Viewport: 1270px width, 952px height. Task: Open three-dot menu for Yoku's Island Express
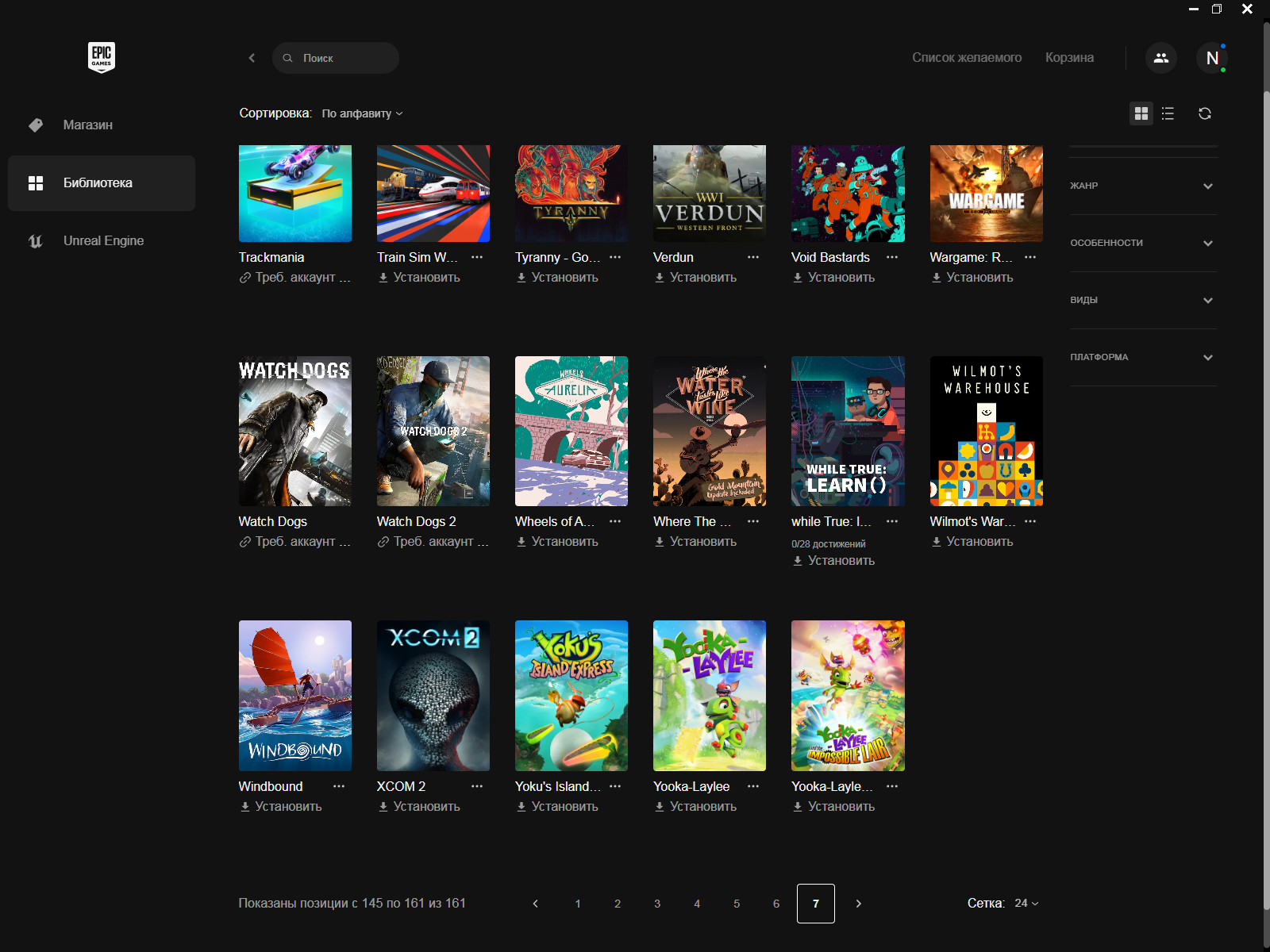pos(615,786)
